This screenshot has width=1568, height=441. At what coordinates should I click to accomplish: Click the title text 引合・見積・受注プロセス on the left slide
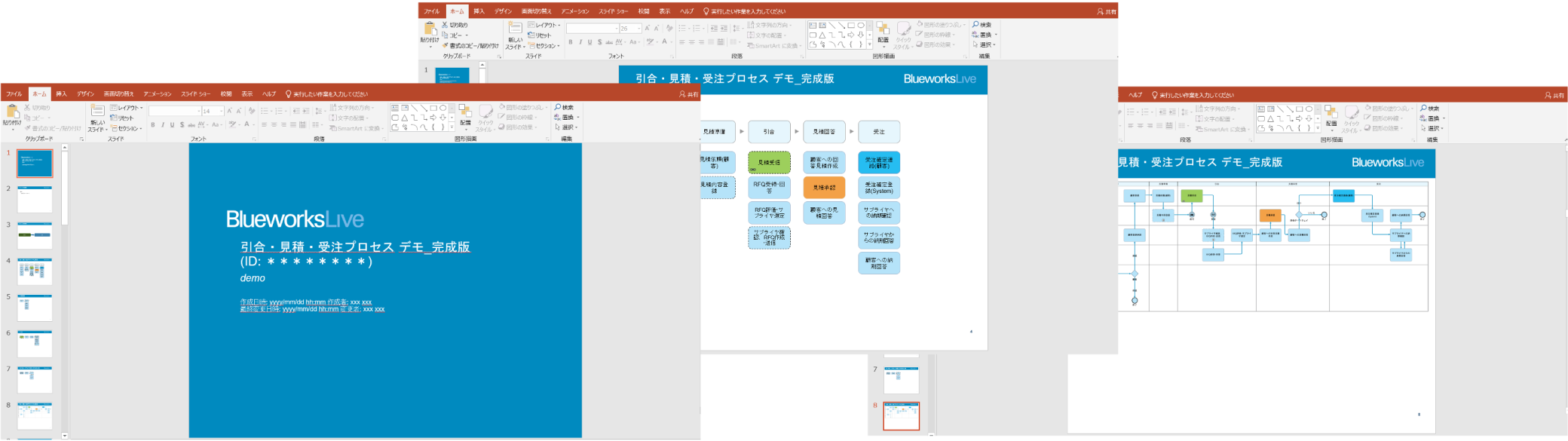(x=317, y=247)
